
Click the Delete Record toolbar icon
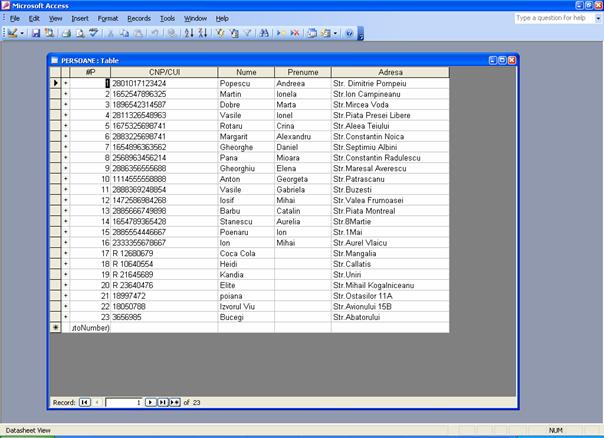(295, 33)
